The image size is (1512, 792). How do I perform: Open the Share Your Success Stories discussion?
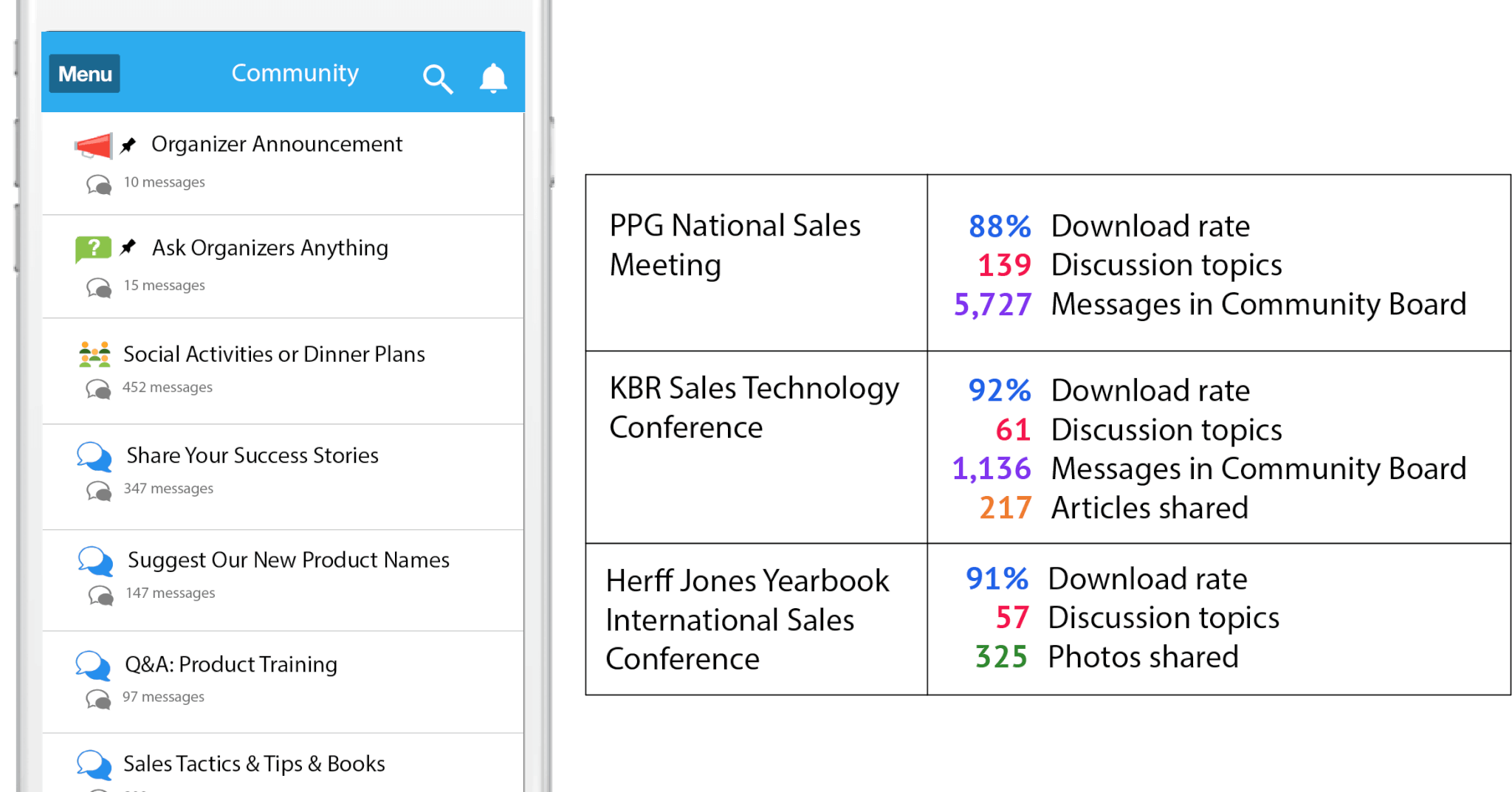[252, 455]
